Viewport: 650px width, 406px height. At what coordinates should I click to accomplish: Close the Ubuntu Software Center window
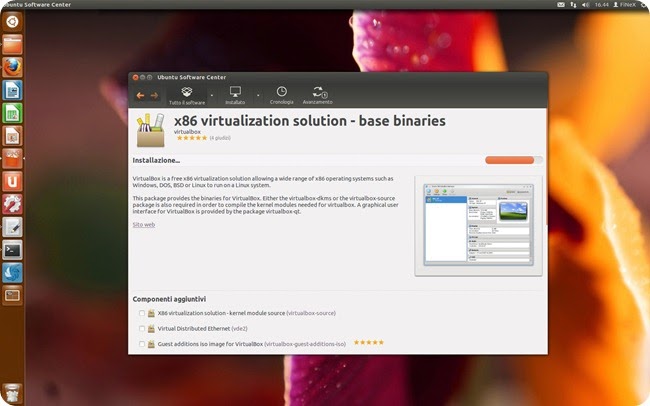135,77
